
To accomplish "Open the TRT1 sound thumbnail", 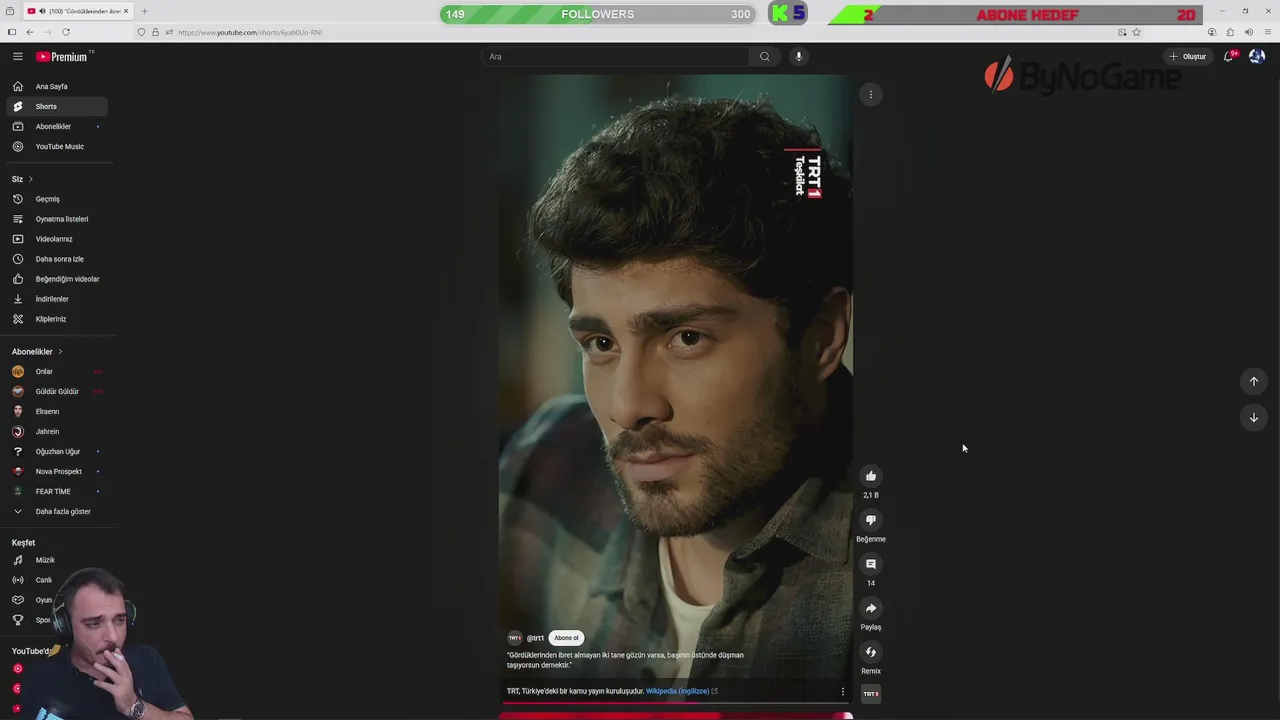I will pos(871,693).
